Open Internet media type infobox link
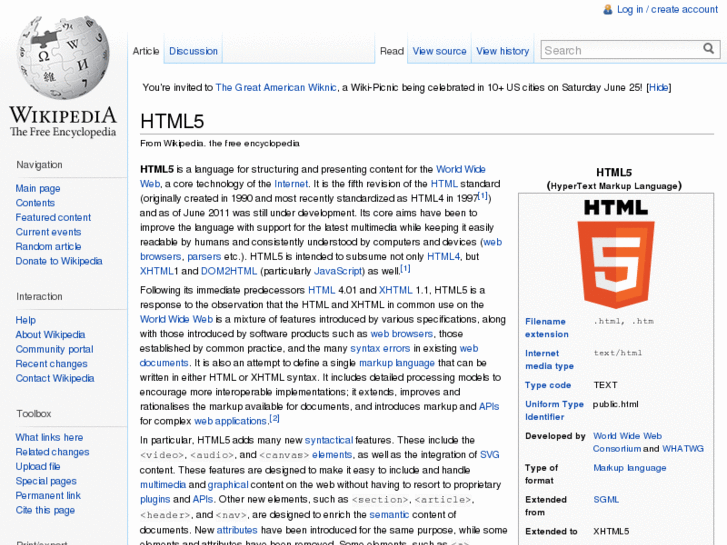This screenshot has width=727, height=545. coord(549,359)
